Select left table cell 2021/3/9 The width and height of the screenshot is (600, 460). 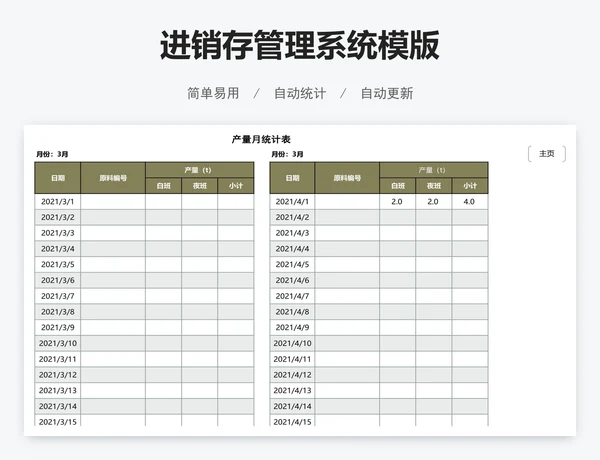point(58,328)
